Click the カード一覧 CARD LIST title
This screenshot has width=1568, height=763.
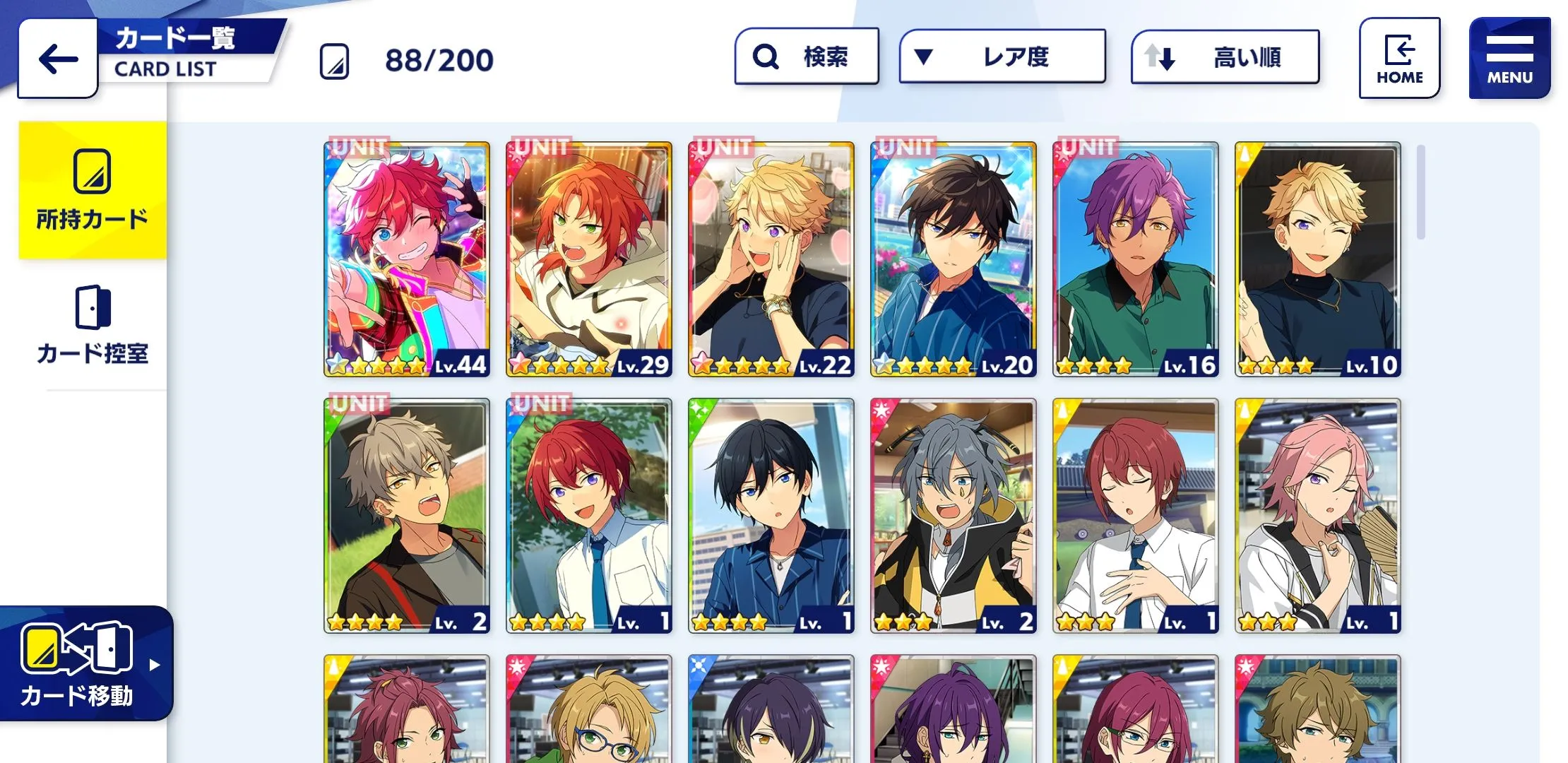pos(175,52)
